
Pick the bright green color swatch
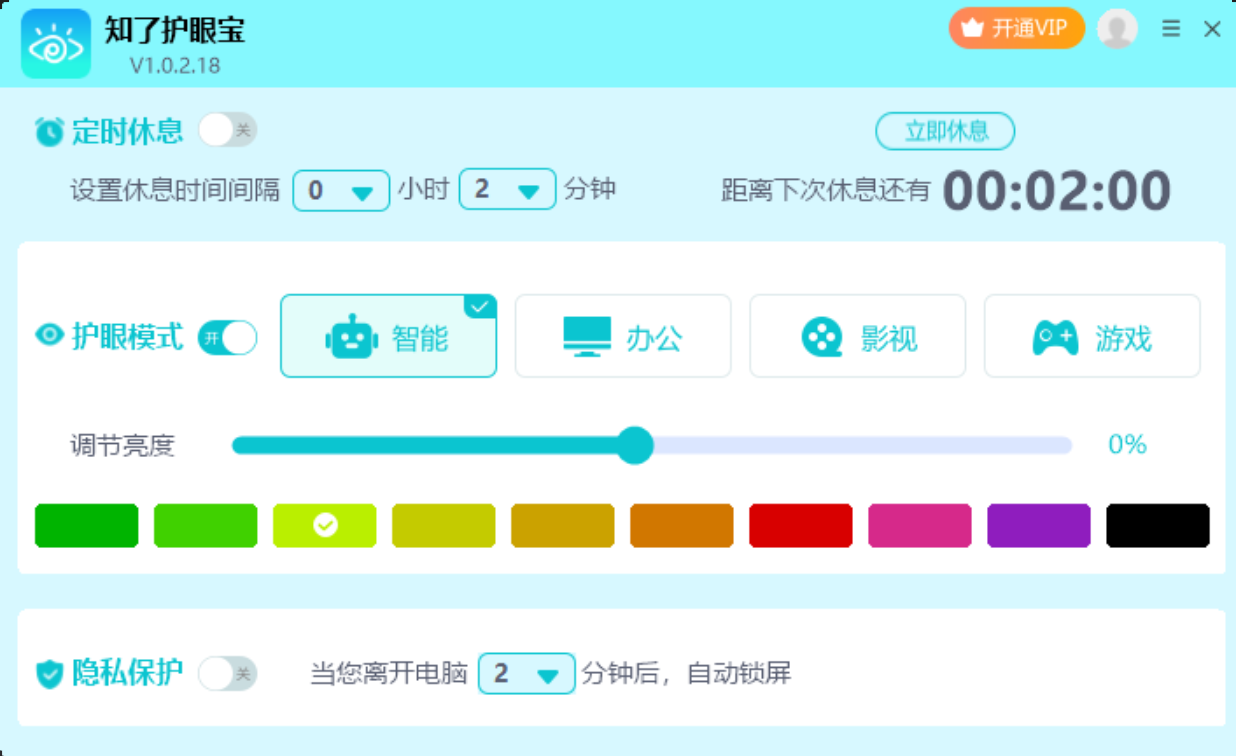pyautogui.click(x=205, y=526)
